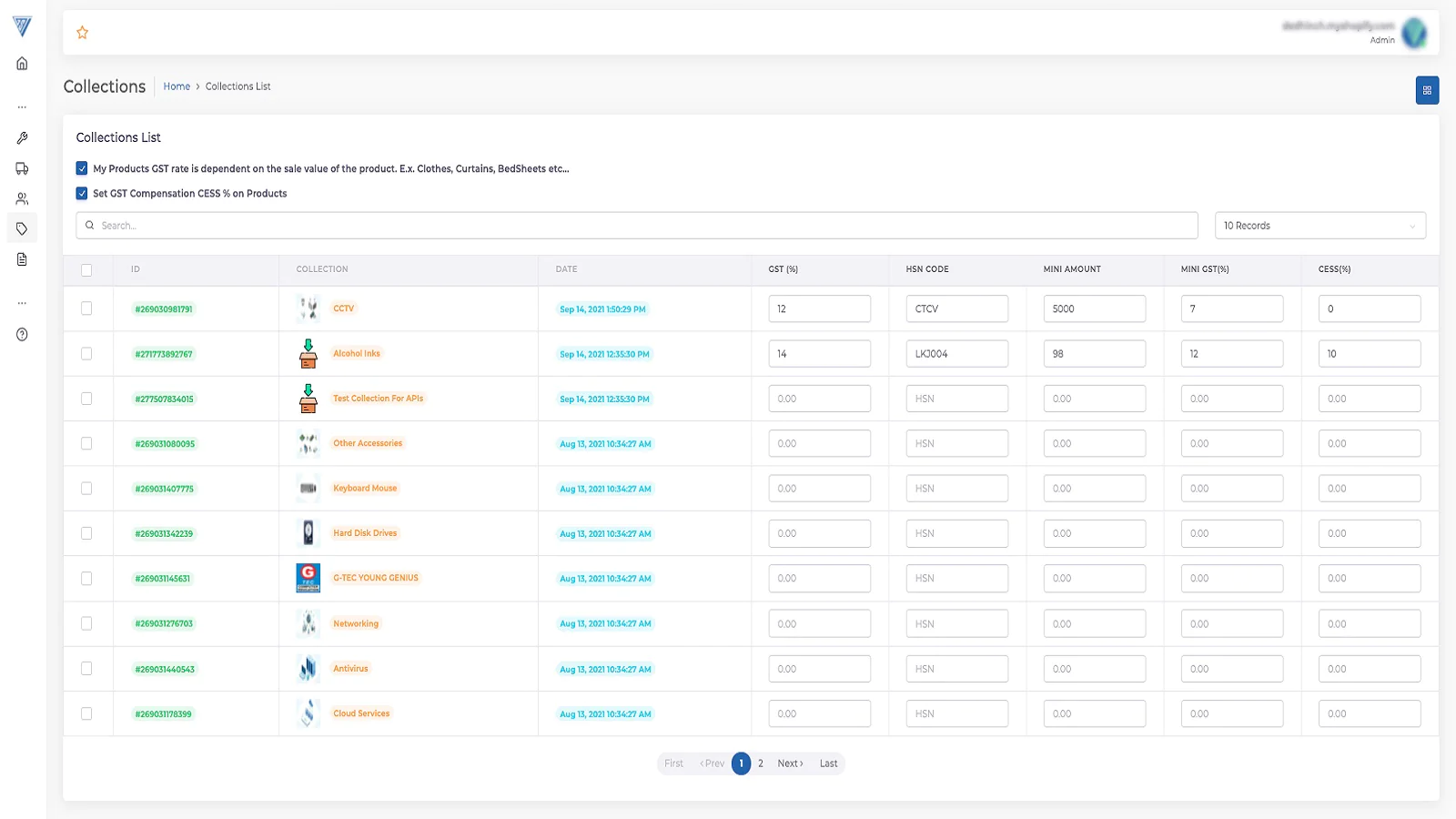1456x819 pixels.
Task: Open the Alcohol Inks collection link
Action: 357,353
